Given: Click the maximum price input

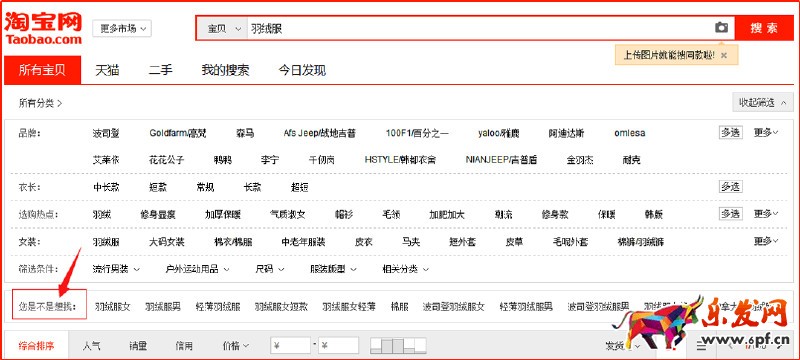Looking at the screenshot, I should tap(338, 346).
